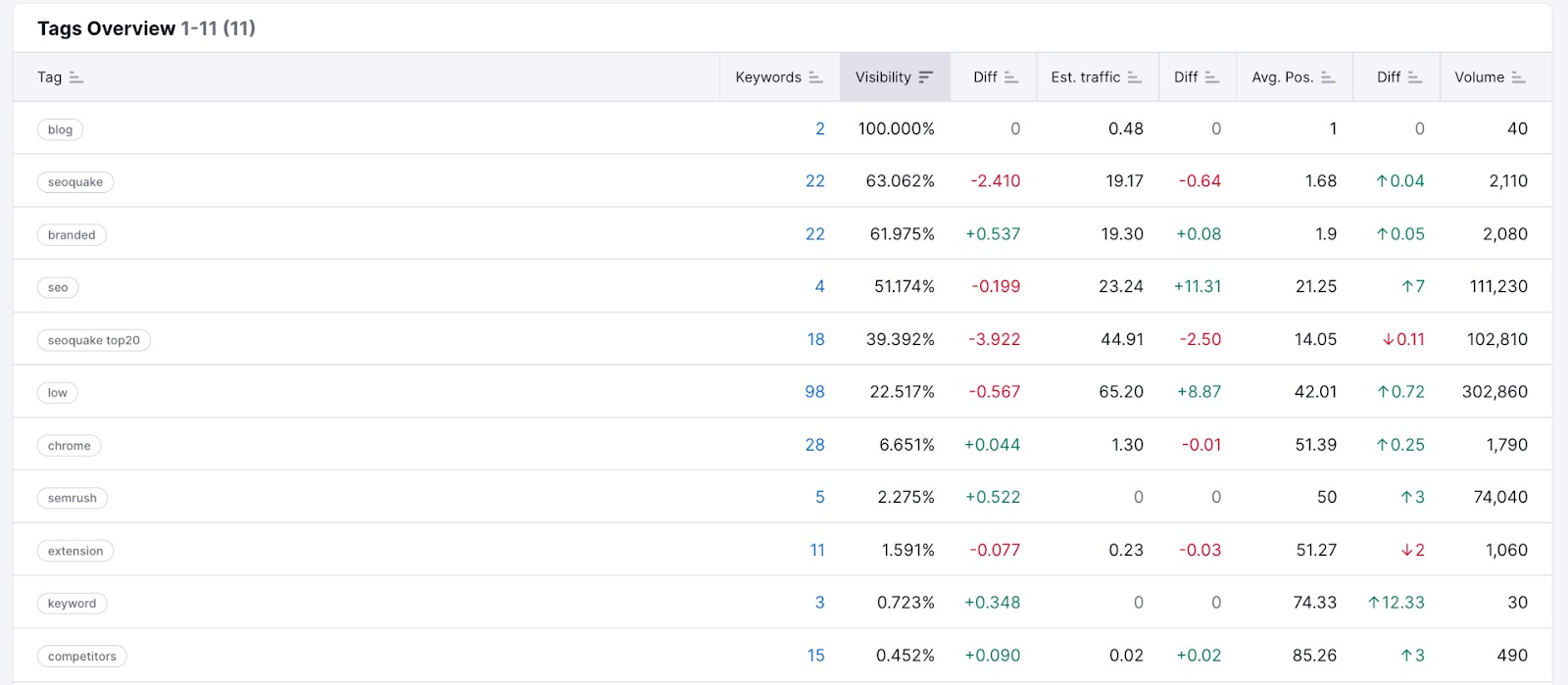Open keywords count 3 for keyword
This screenshot has width=1568, height=685.
[820, 603]
